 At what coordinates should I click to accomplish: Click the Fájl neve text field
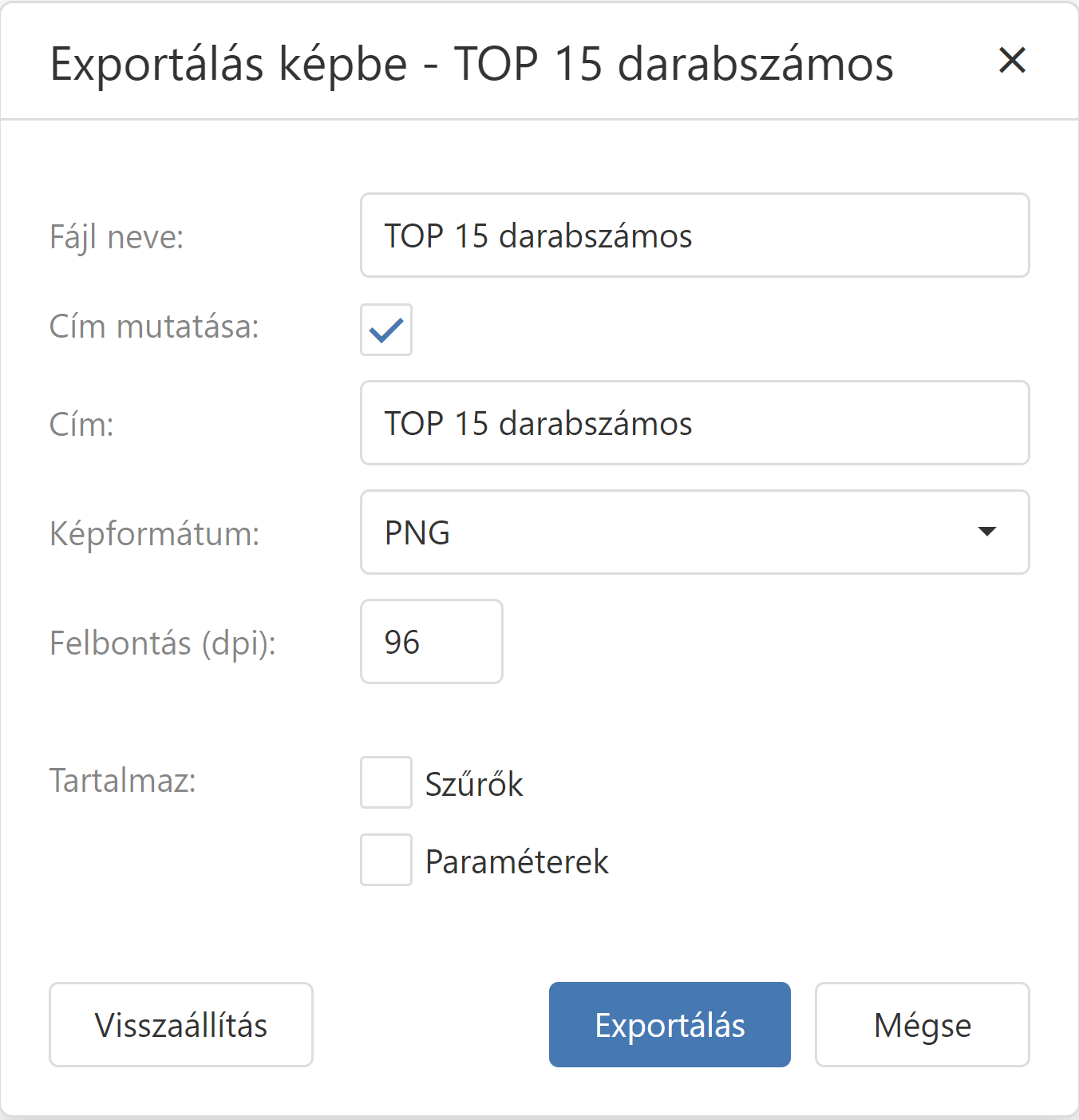(694, 235)
